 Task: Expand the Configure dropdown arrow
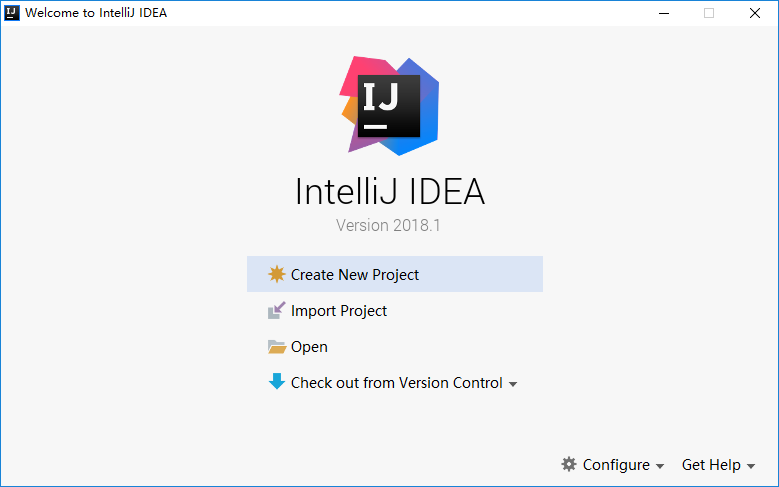click(x=660, y=466)
